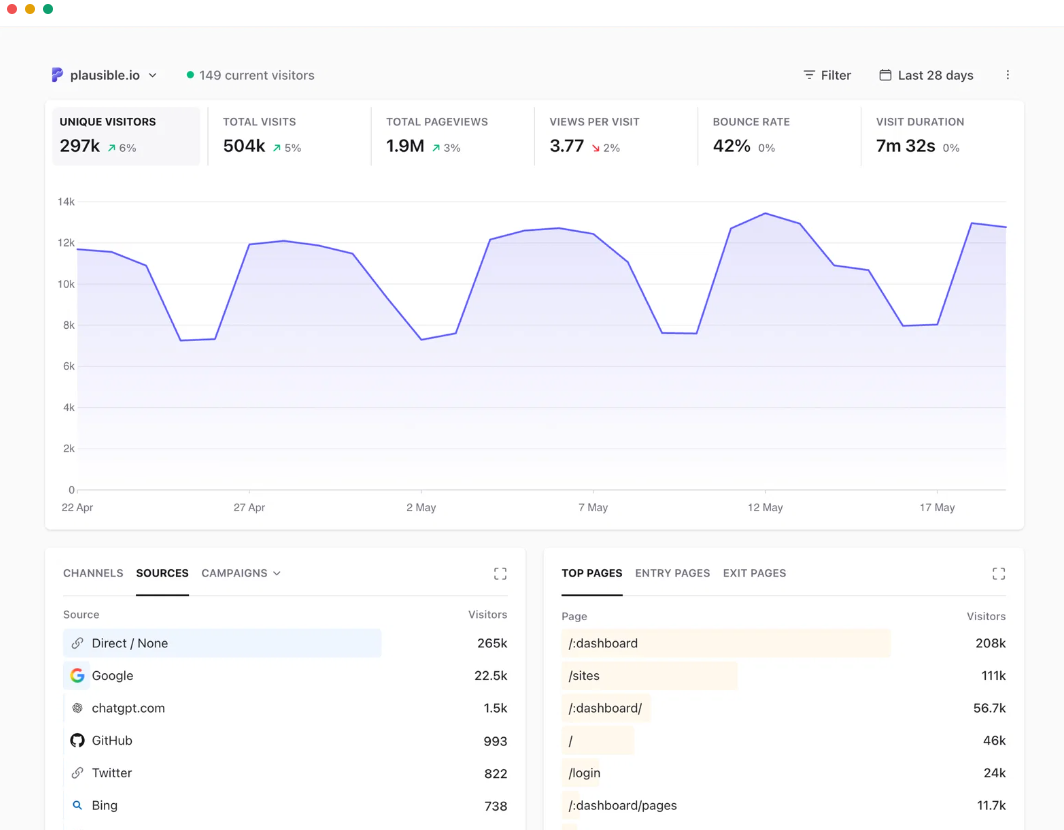Click the red down arrow next to 2%
This screenshot has width=1064, height=830.
(596, 147)
